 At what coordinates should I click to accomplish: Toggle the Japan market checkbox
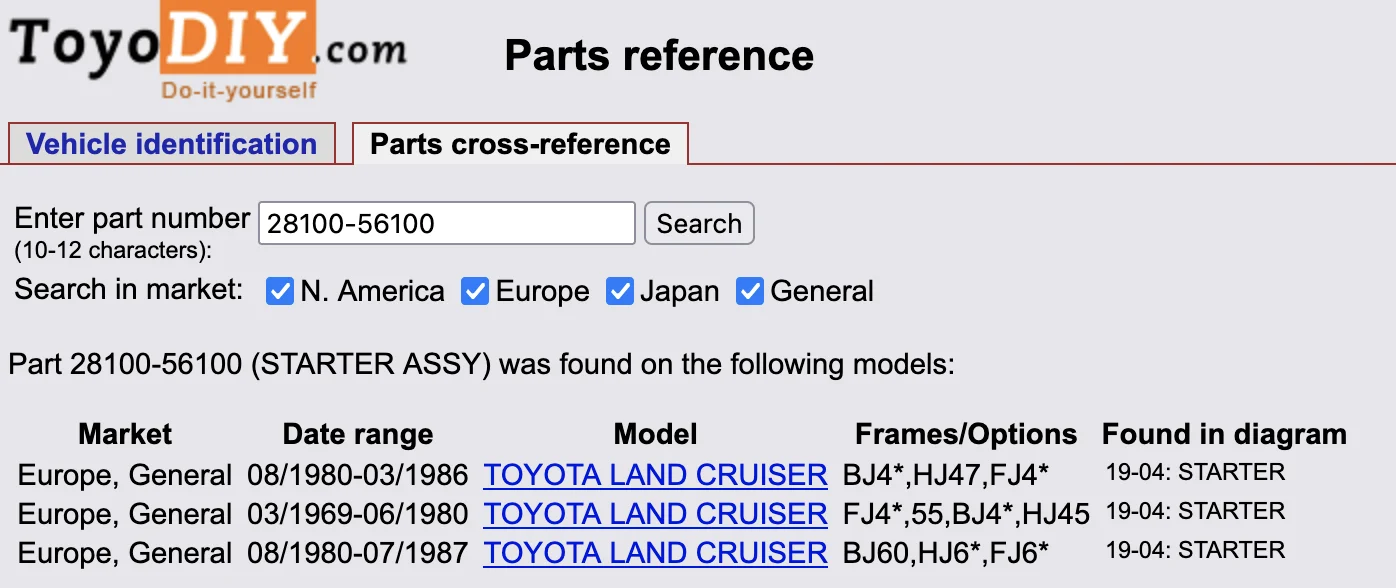click(x=620, y=292)
